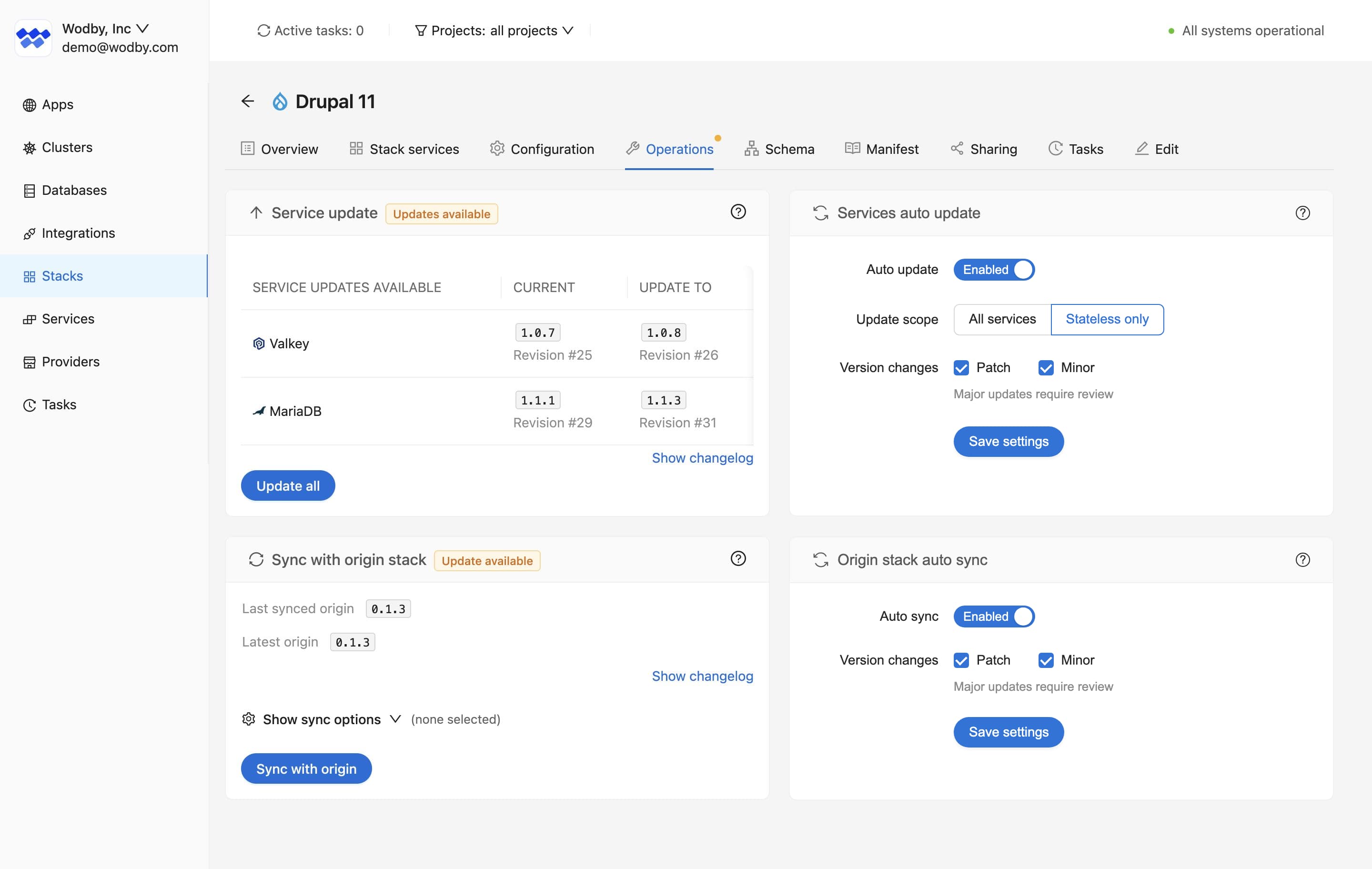Click the Clusters helm icon in sidebar
The height and width of the screenshot is (869, 1372).
29,148
